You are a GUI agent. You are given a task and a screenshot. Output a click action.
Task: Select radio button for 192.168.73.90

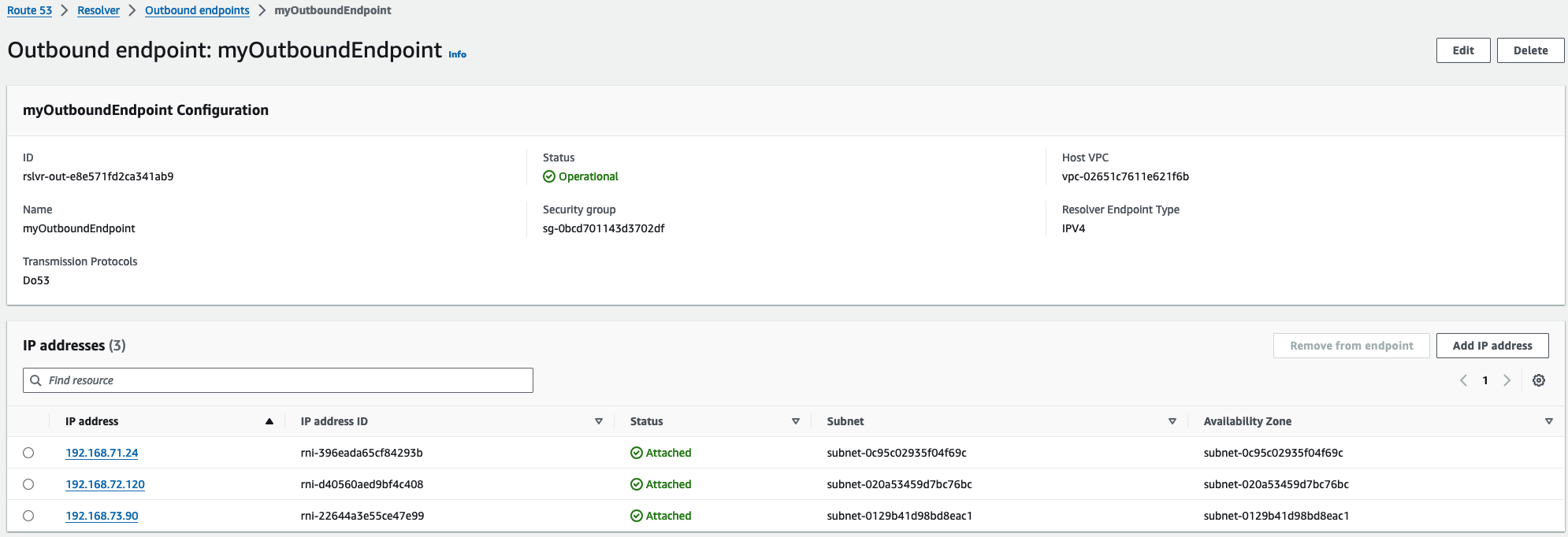coord(28,516)
